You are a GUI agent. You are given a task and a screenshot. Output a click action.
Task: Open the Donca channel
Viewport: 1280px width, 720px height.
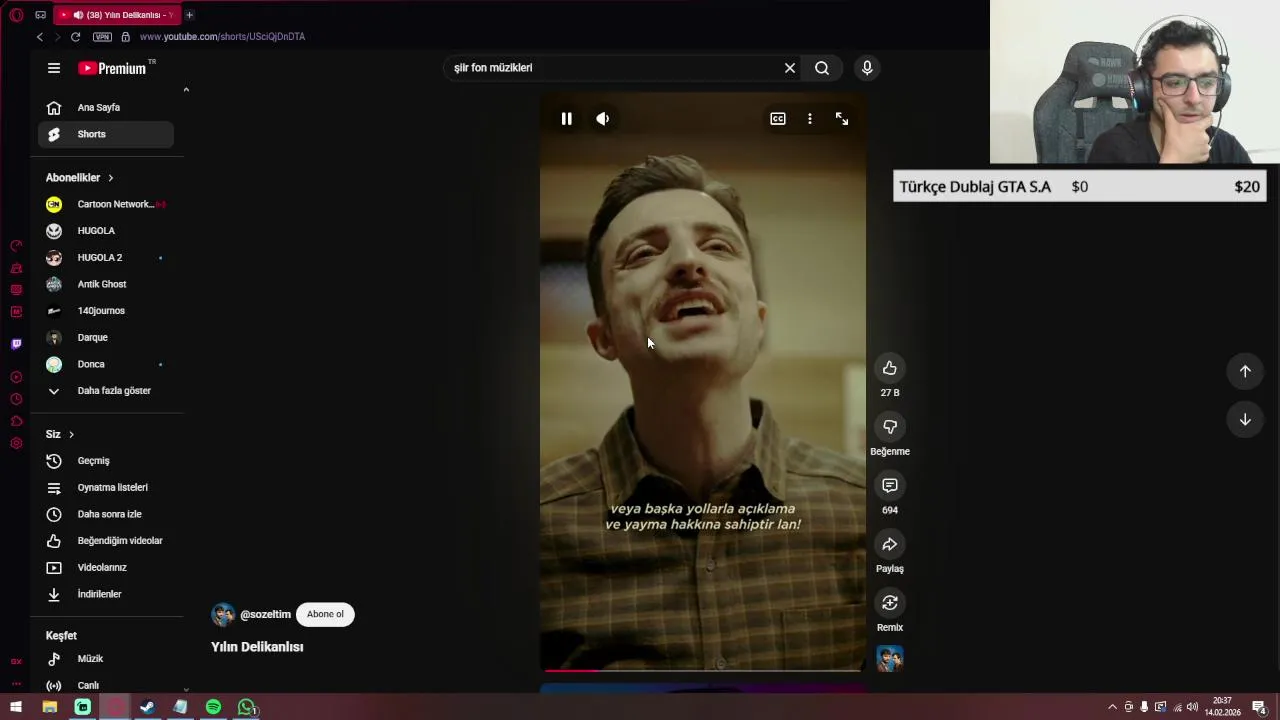105,364
